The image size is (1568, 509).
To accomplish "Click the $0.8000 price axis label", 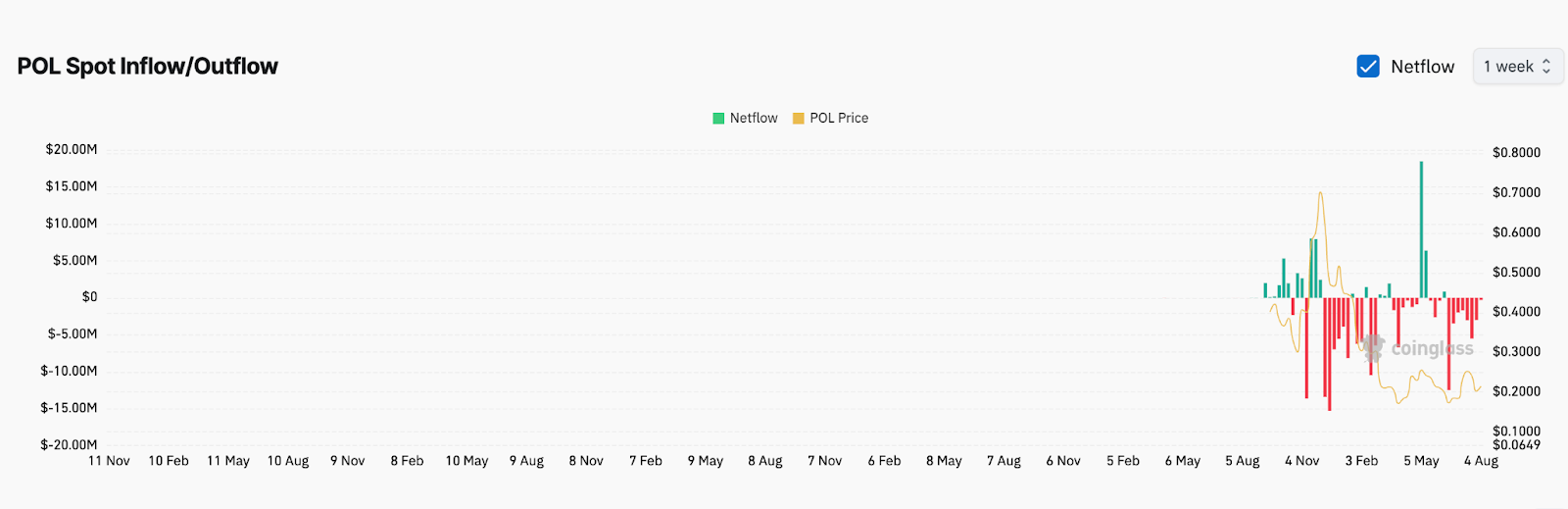I will click(x=1516, y=153).
